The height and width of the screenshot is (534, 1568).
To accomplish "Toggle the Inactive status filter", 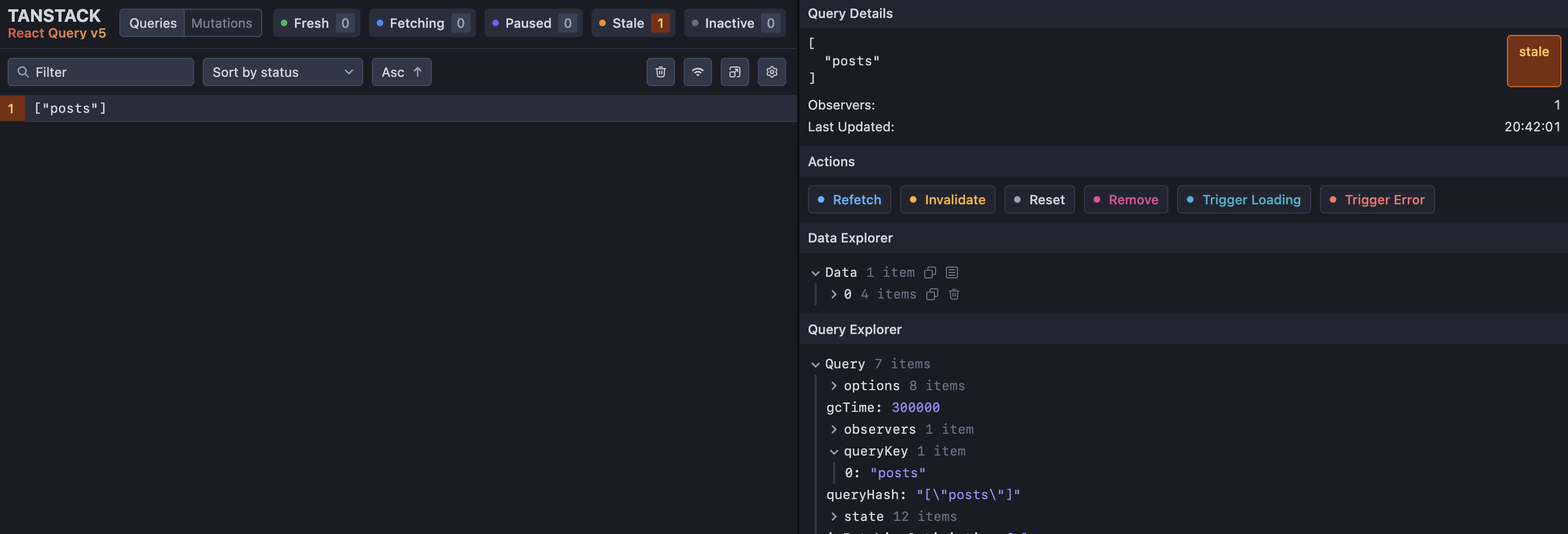I will click(x=735, y=23).
